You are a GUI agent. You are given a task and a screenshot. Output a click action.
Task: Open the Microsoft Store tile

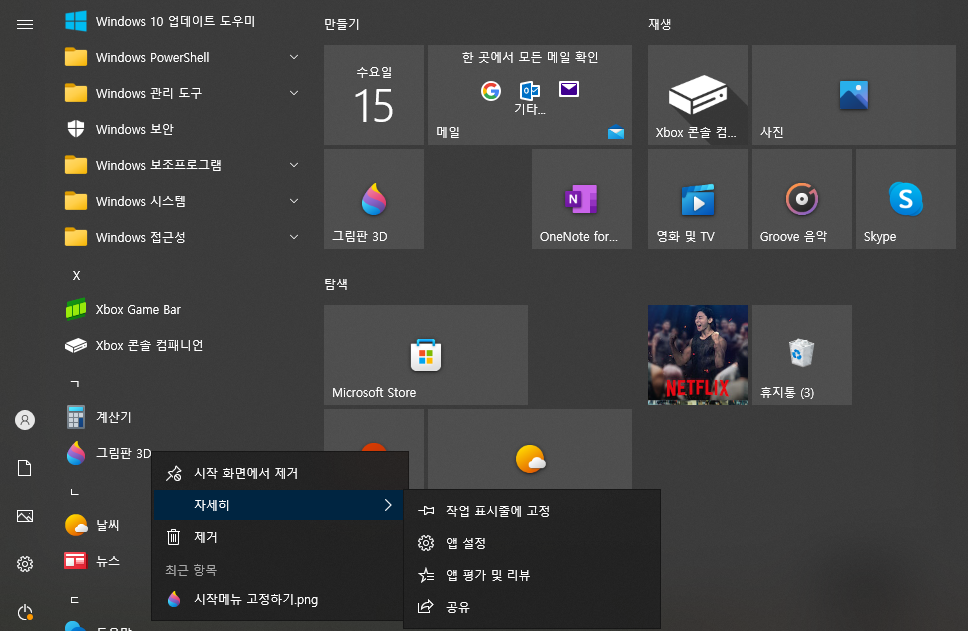pos(425,354)
